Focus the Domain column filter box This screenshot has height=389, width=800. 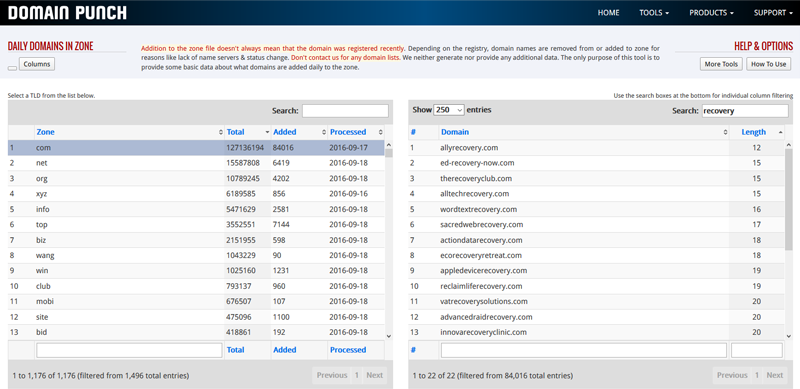tap(584, 350)
